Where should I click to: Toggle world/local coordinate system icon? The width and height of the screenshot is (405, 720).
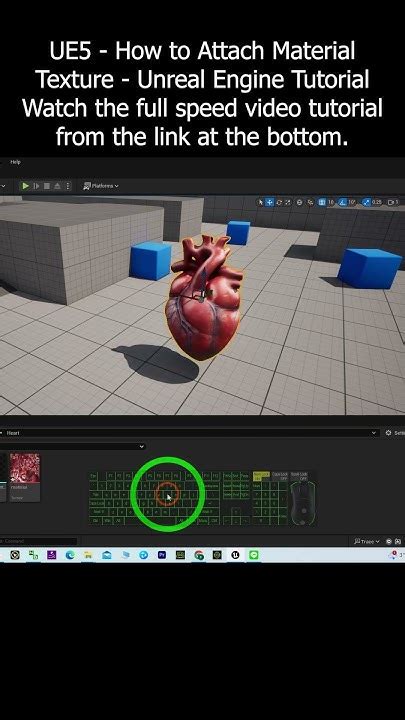click(299, 202)
